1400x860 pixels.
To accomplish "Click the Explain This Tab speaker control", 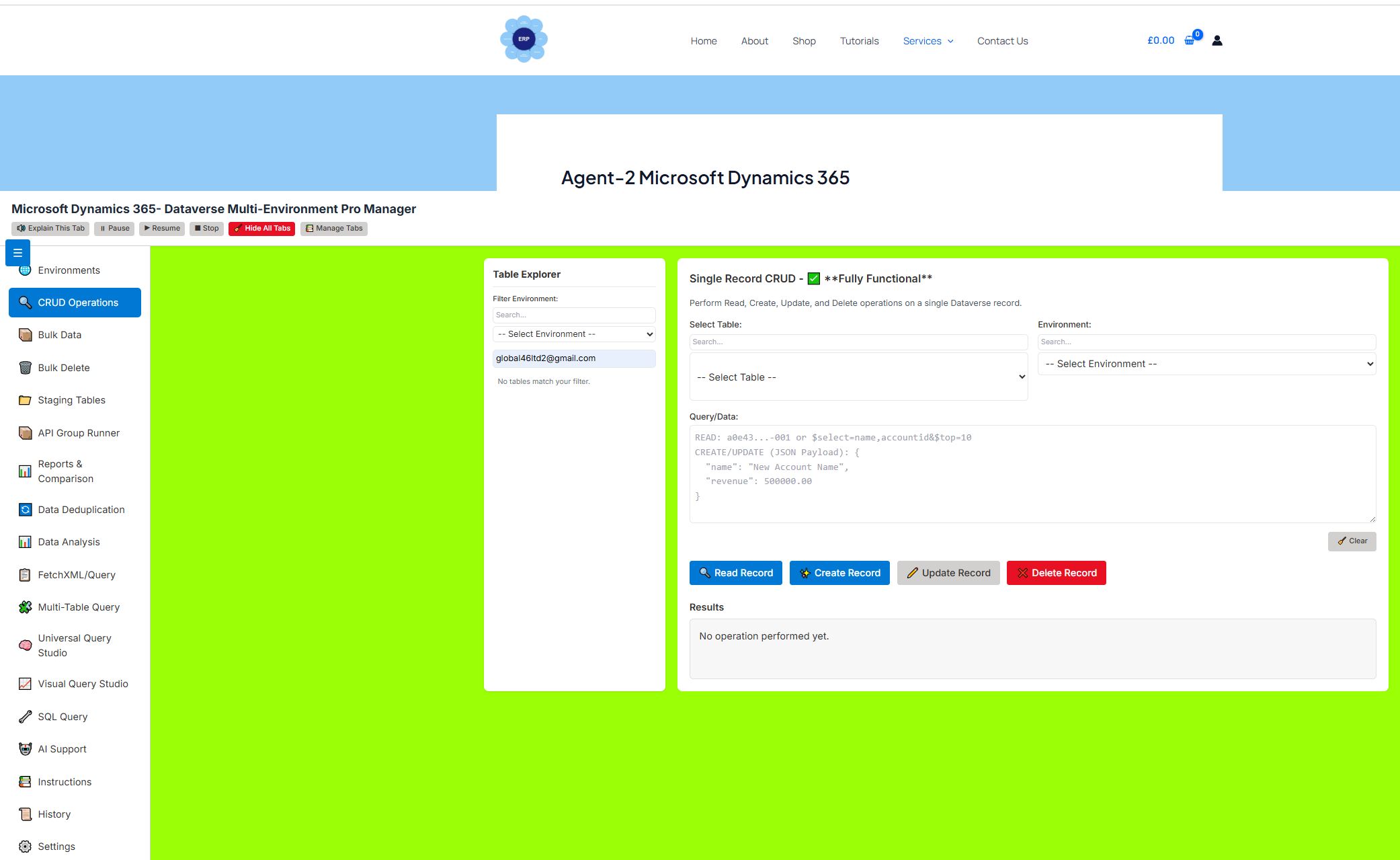I will (x=50, y=228).
